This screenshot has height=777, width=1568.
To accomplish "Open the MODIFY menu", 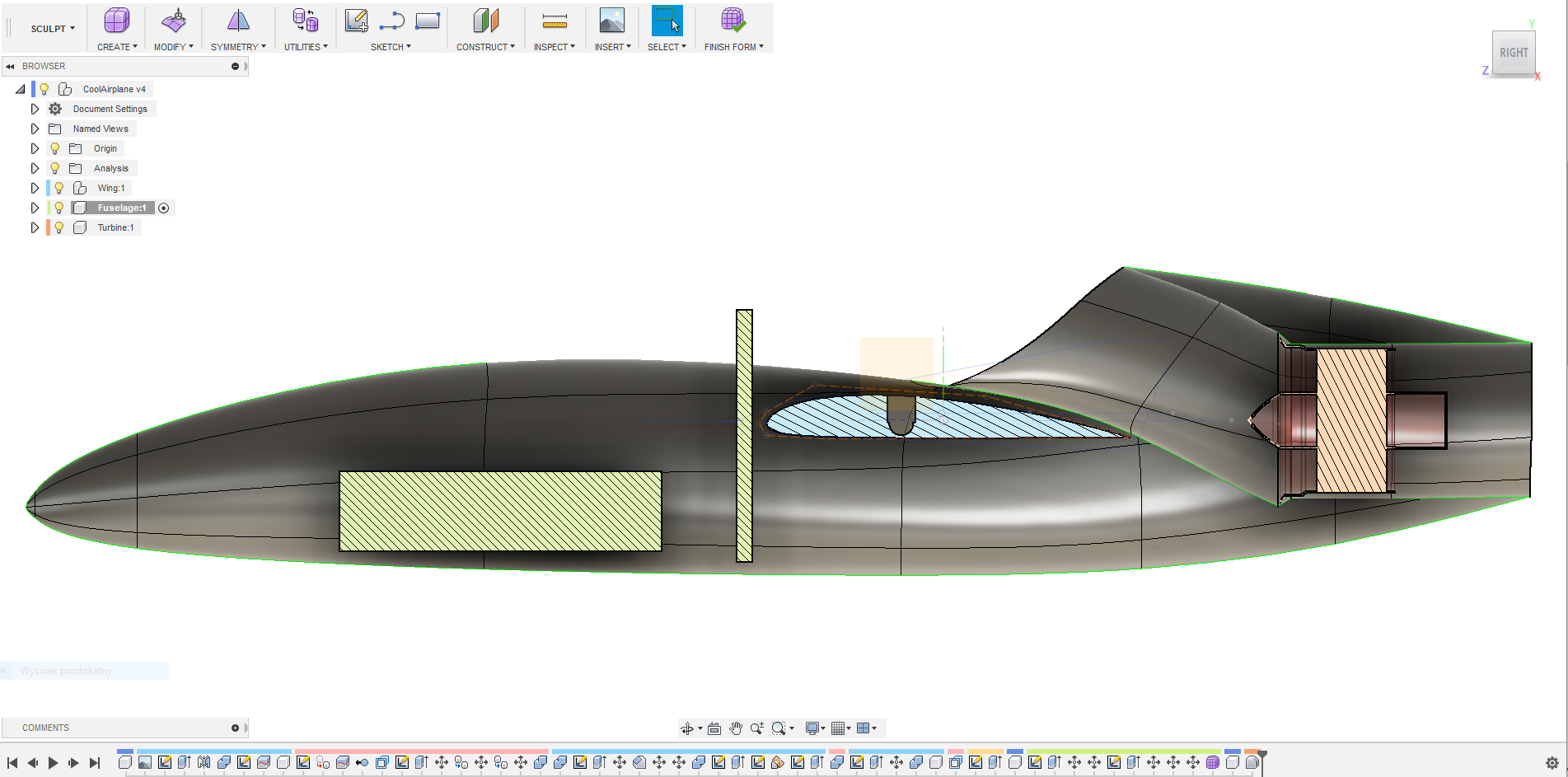I will tap(174, 47).
